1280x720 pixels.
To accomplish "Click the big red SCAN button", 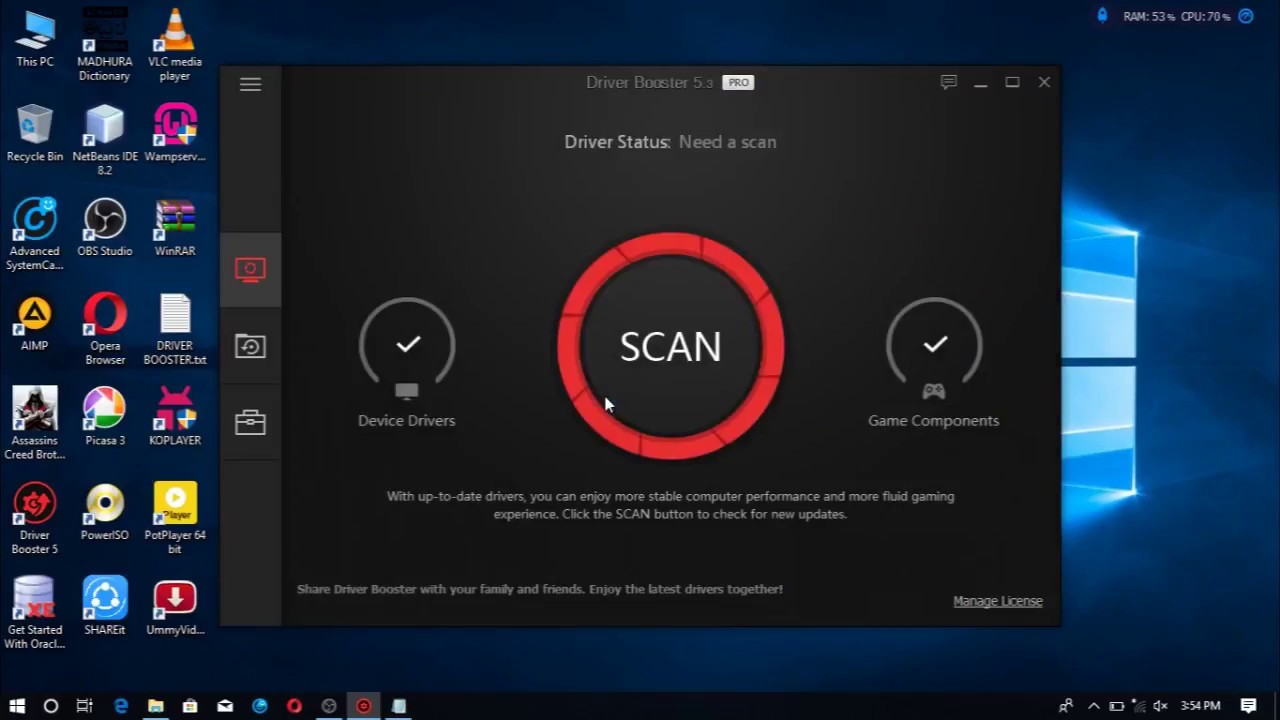I will coord(670,346).
